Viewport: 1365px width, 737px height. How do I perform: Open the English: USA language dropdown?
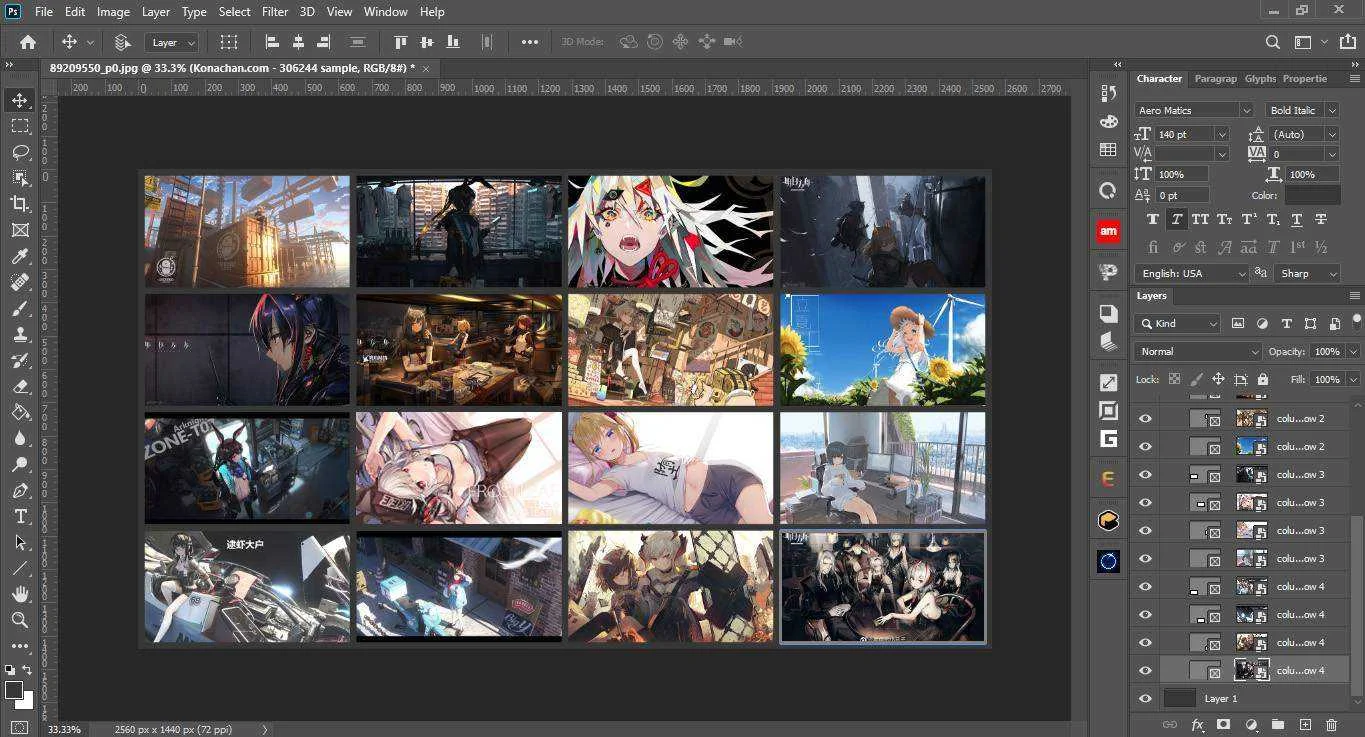click(1192, 273)
